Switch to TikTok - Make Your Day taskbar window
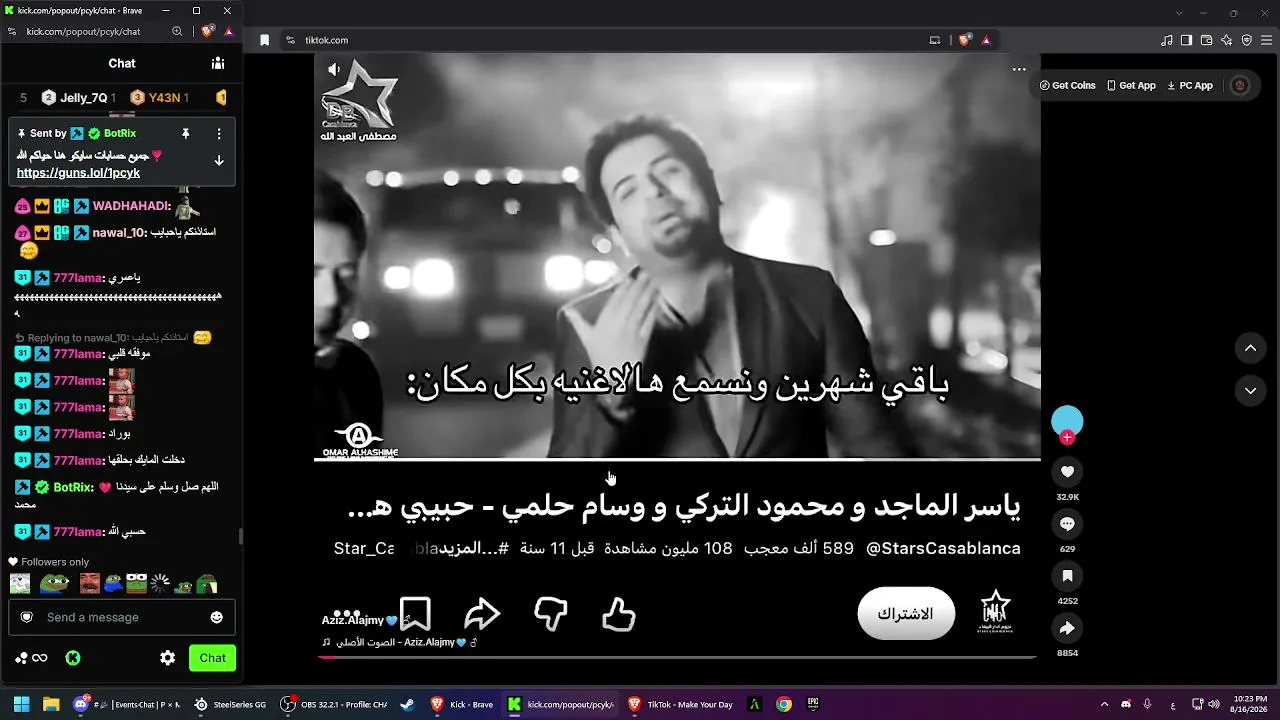The width and height of the screenshot is (1280, 720). click(x=680, y=704)
